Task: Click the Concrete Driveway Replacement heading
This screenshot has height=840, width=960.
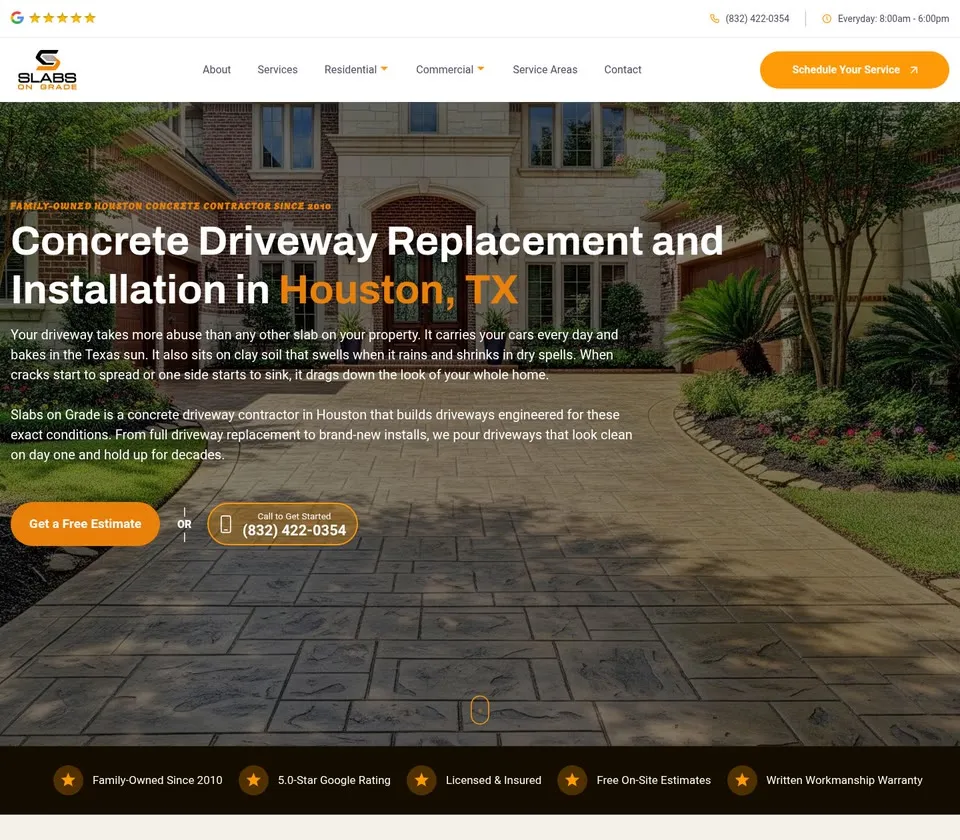Action: pyautogui.click(x=367, y=265)
